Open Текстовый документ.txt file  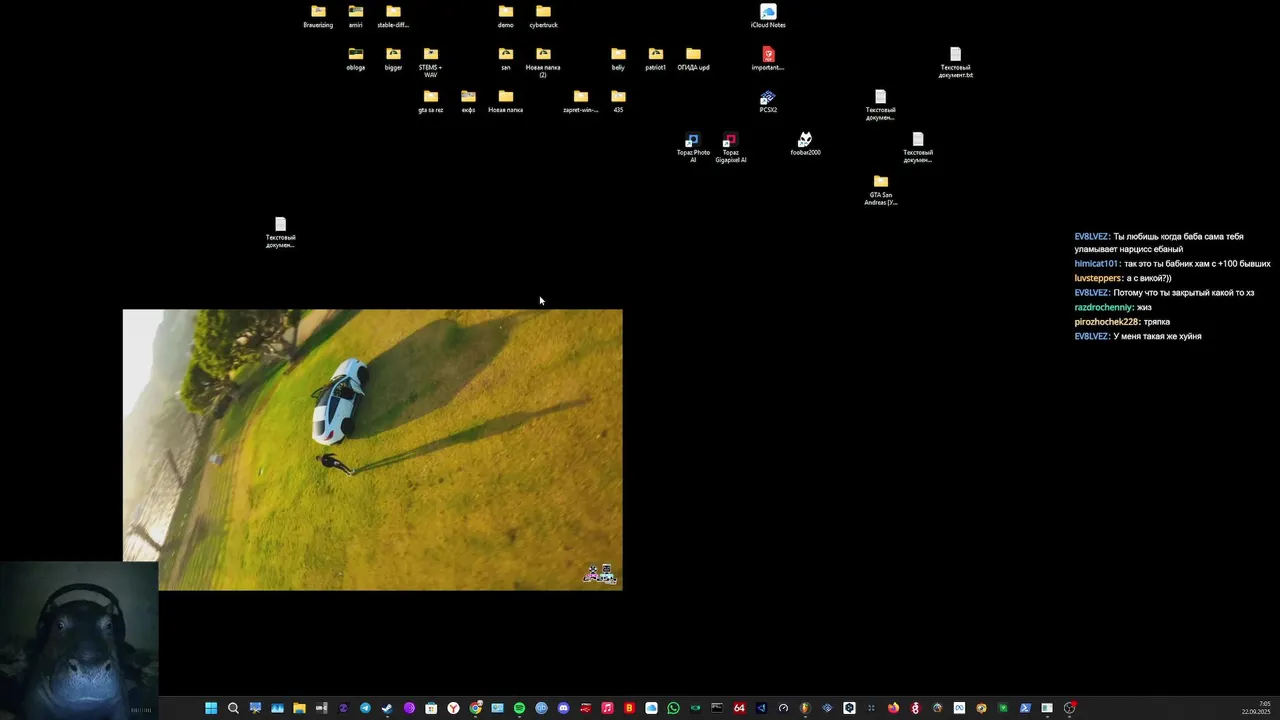[955, 62]
